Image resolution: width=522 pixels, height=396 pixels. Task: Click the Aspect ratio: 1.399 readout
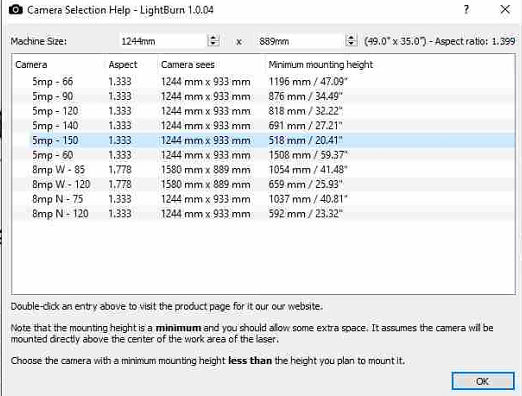coord(475,41)
